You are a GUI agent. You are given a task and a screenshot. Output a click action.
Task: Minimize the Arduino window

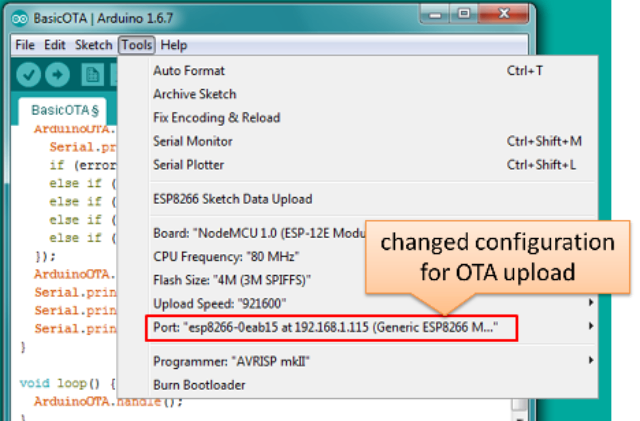click(x=435, y=15)
